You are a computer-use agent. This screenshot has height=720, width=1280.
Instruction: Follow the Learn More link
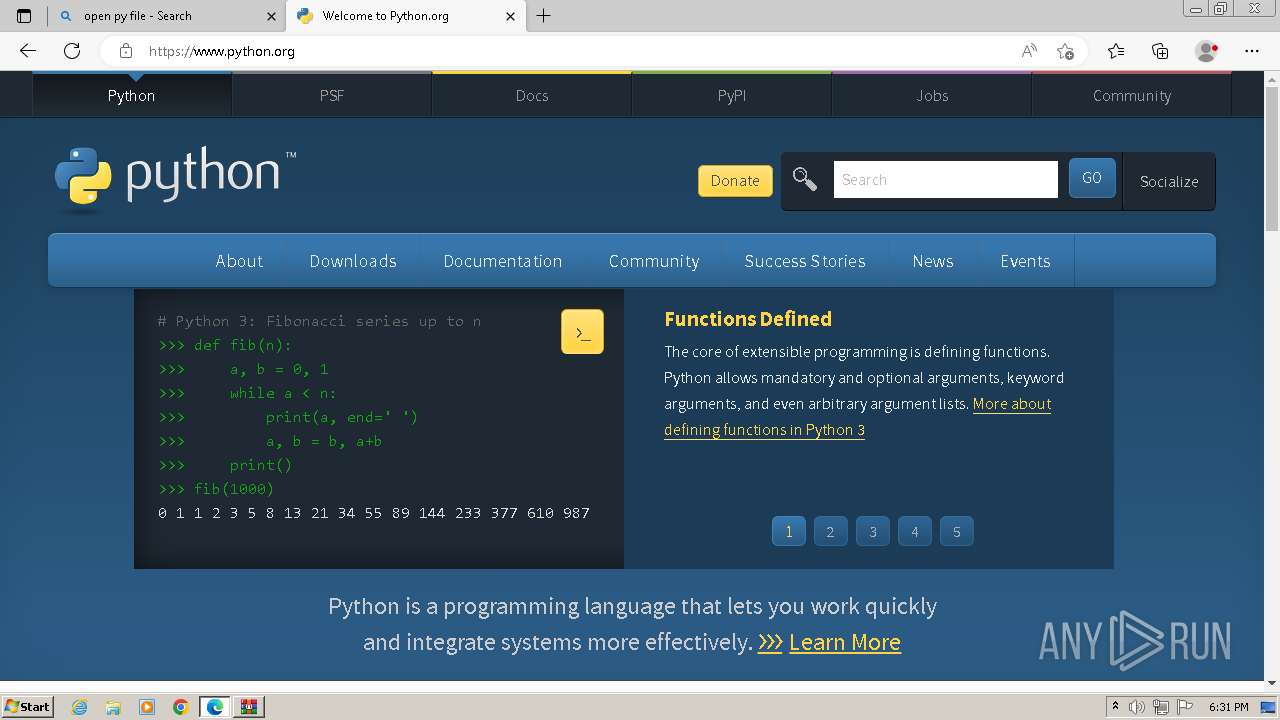[845, 642]
